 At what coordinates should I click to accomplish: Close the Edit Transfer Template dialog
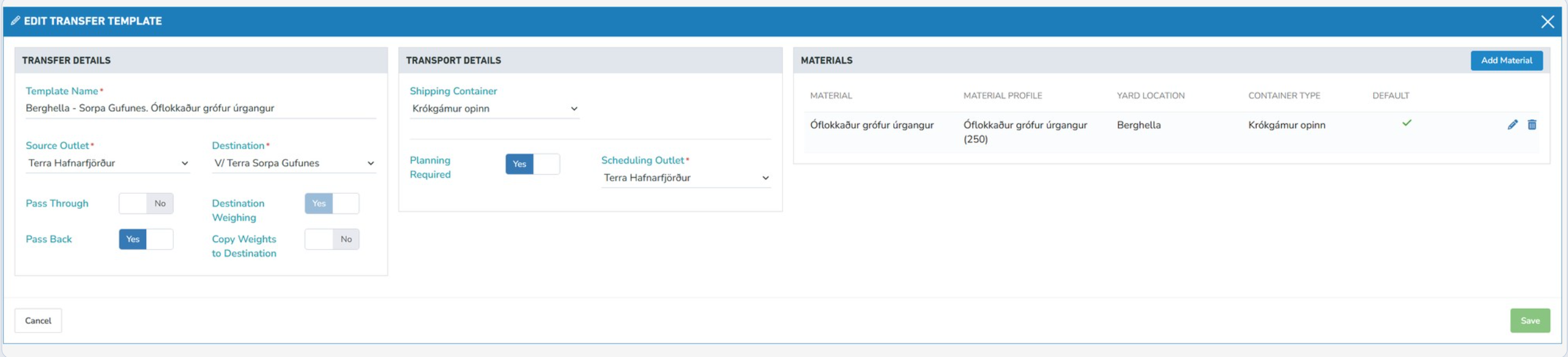pyautogui.click(x=1548, y=22)
